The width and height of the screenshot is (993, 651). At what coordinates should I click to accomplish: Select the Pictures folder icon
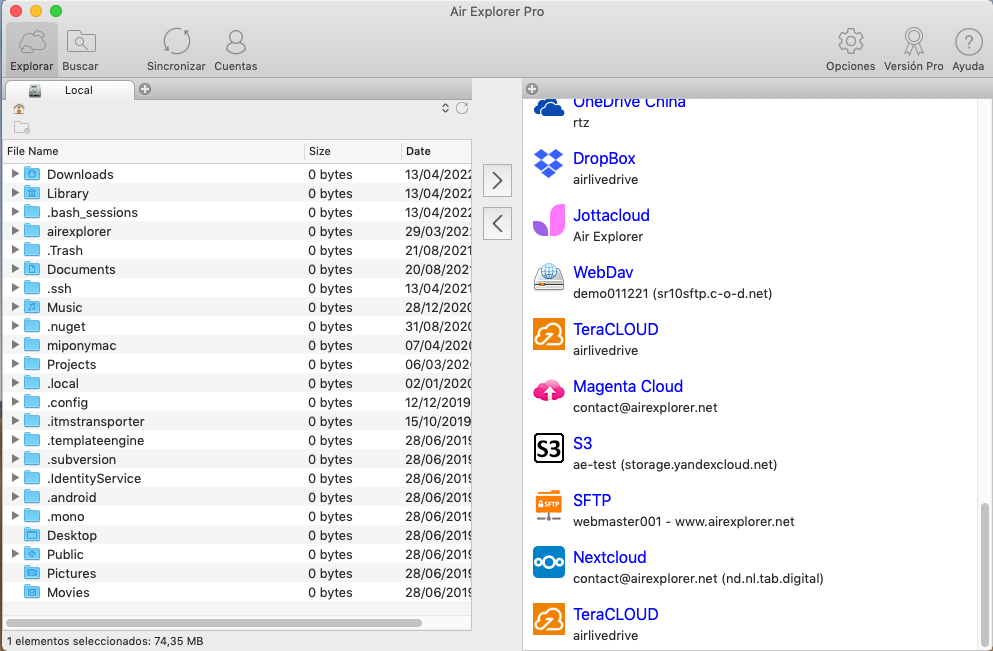click(x=32, y=572)
